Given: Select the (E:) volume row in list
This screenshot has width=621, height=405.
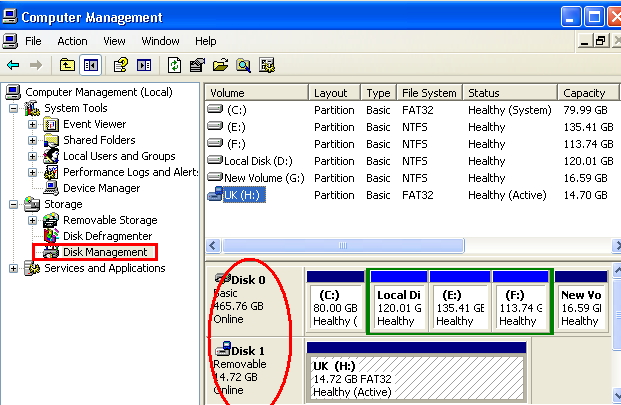Looking at the screenshot, I should [x=412, y=127].
